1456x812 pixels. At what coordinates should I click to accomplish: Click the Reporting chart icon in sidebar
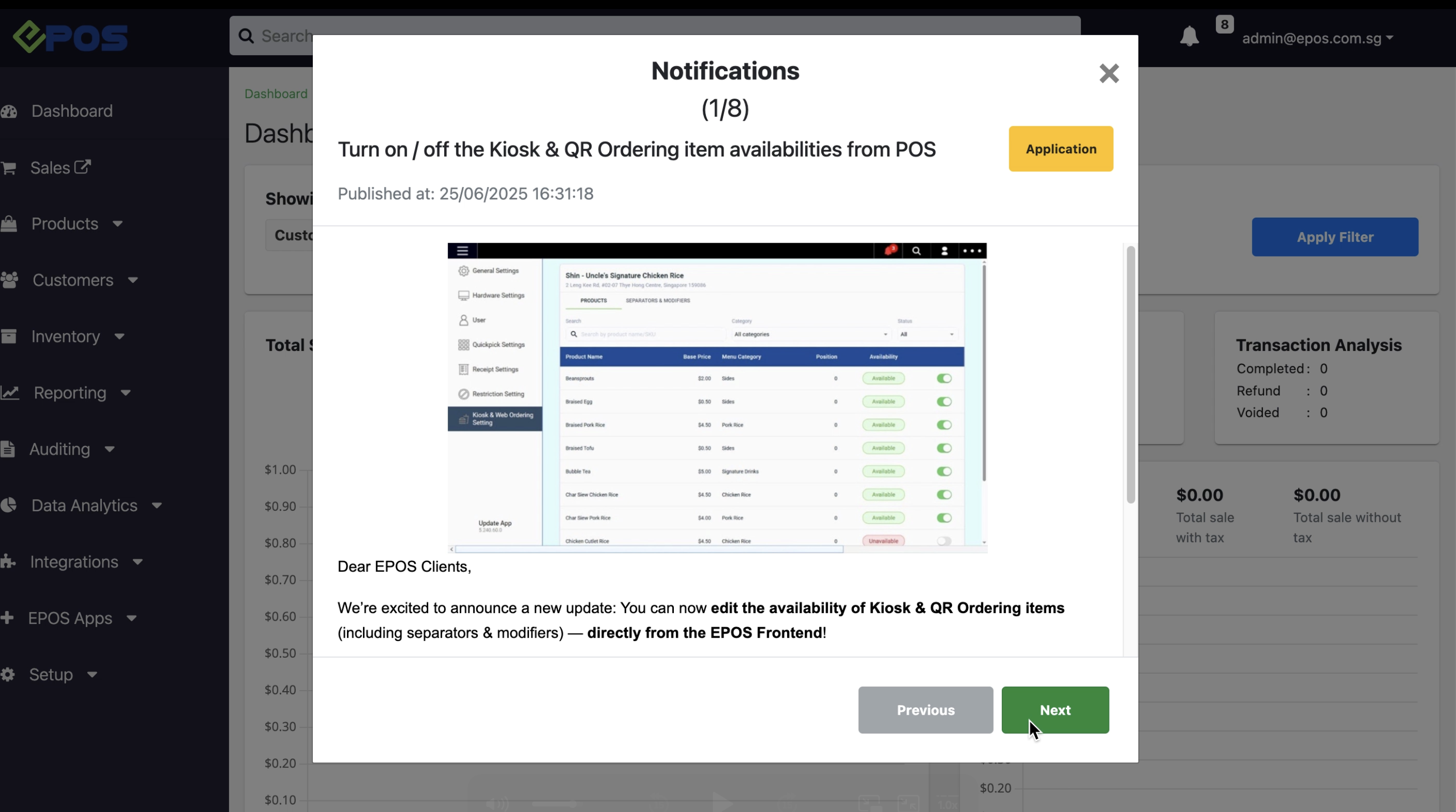coord(10,393)
